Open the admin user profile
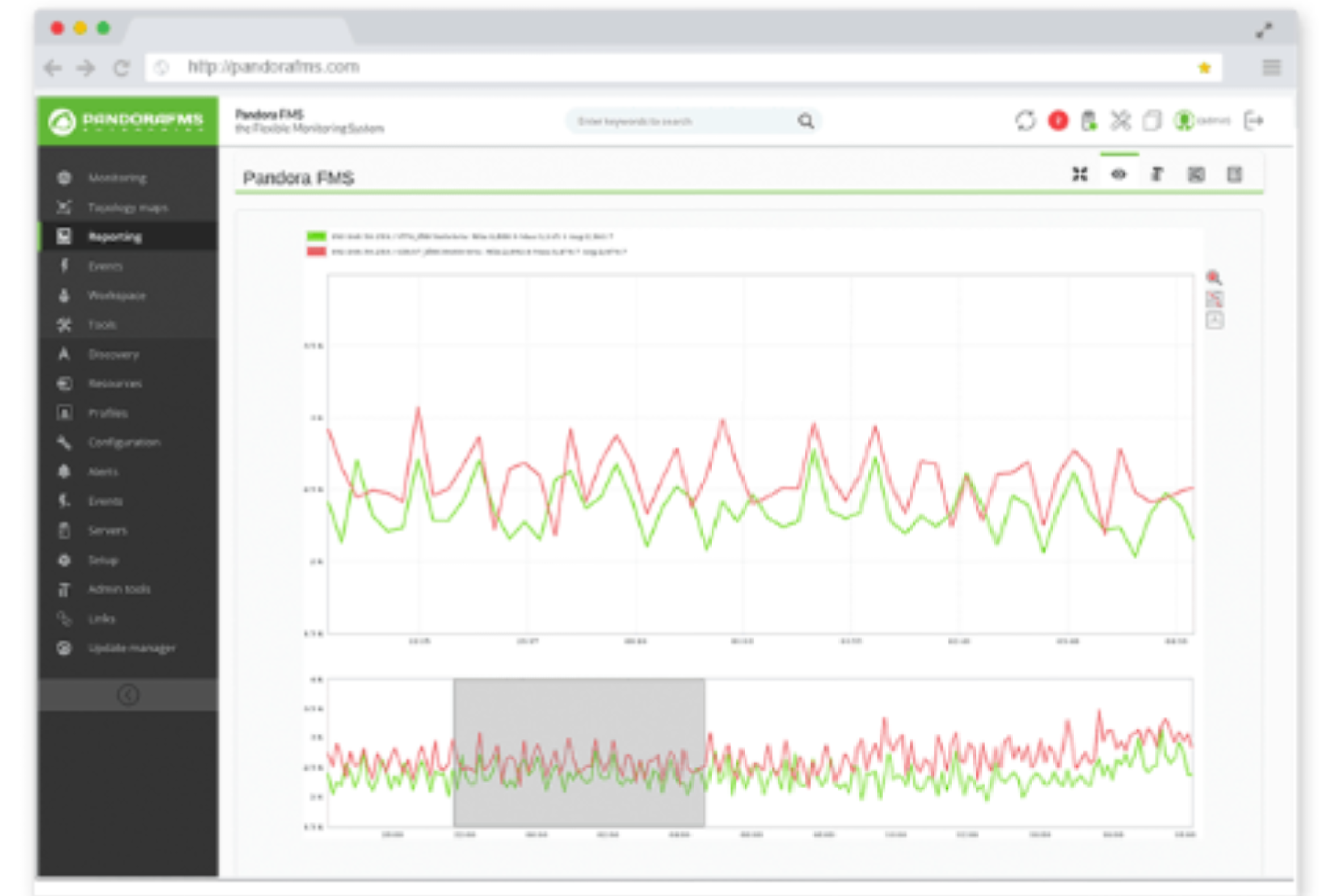Image resolution: width=1343 pixels, height=896 pixels. point(1202,121)
